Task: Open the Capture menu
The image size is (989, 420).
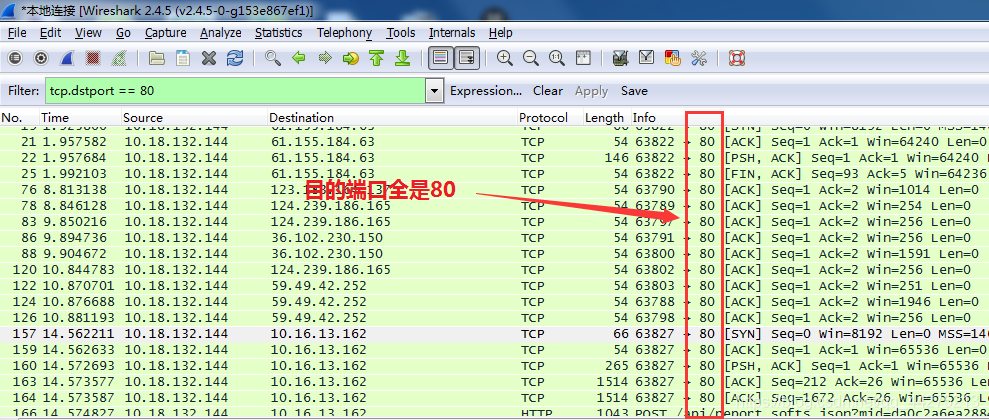Action: (165, 33)
